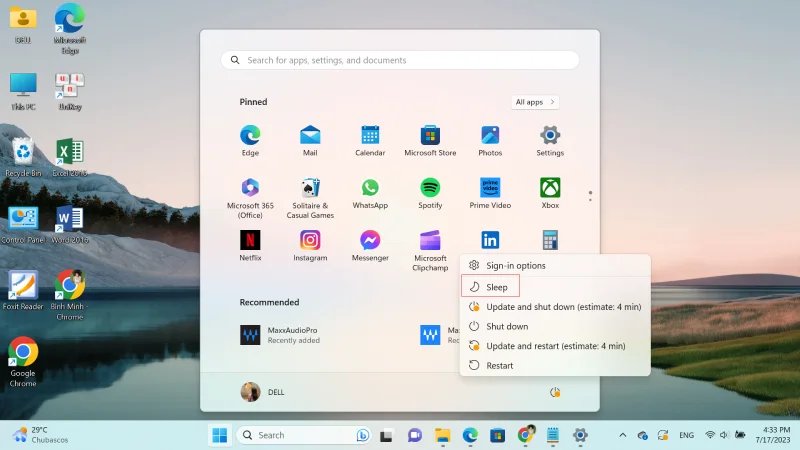Open Notepad from the taskbar
The height and width of the screenshot is (450, 800).
tap(553, 436)
